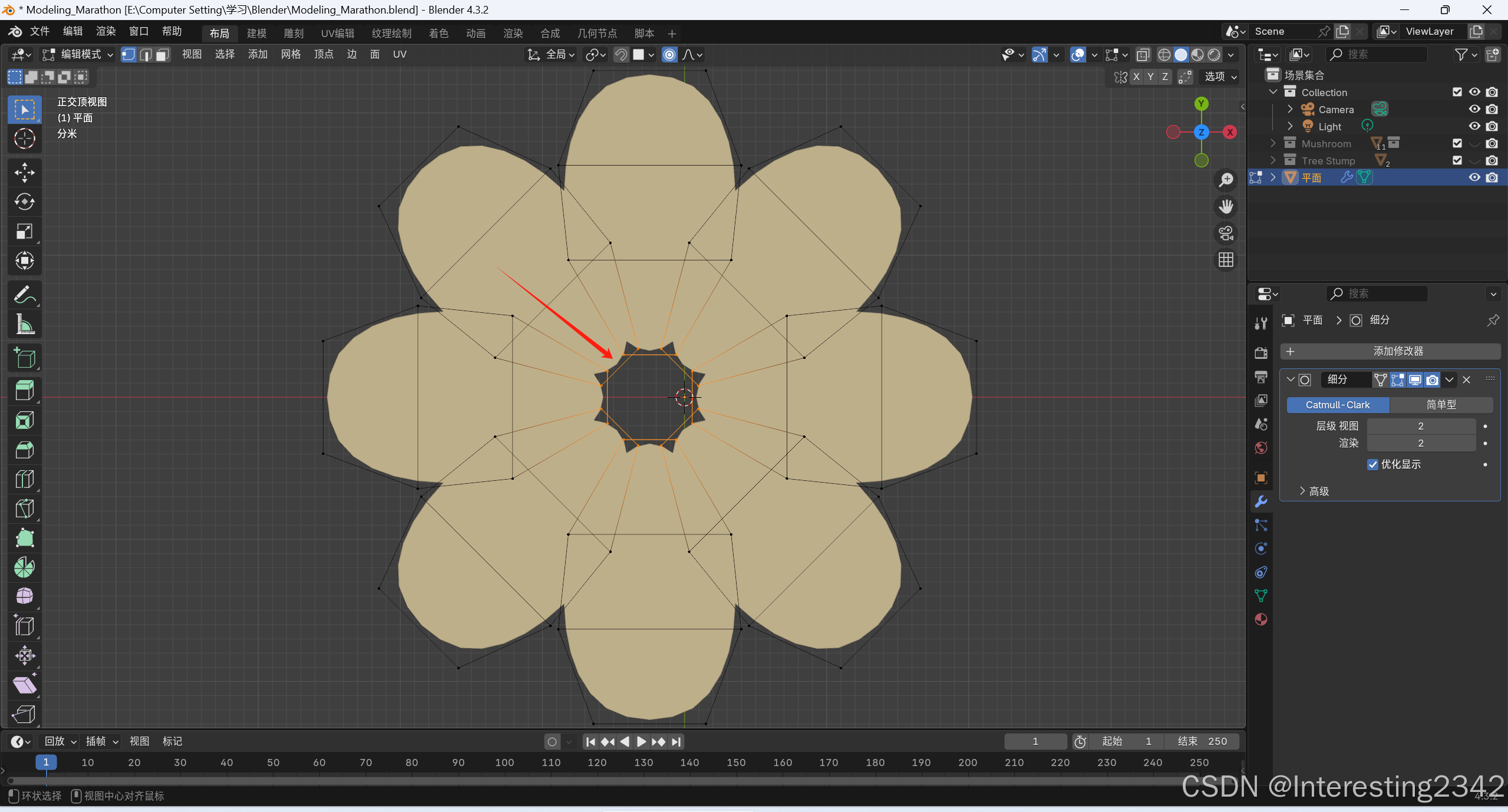Toggle the Mushroom collection exclude checkbox

(x=1457, y=143)
